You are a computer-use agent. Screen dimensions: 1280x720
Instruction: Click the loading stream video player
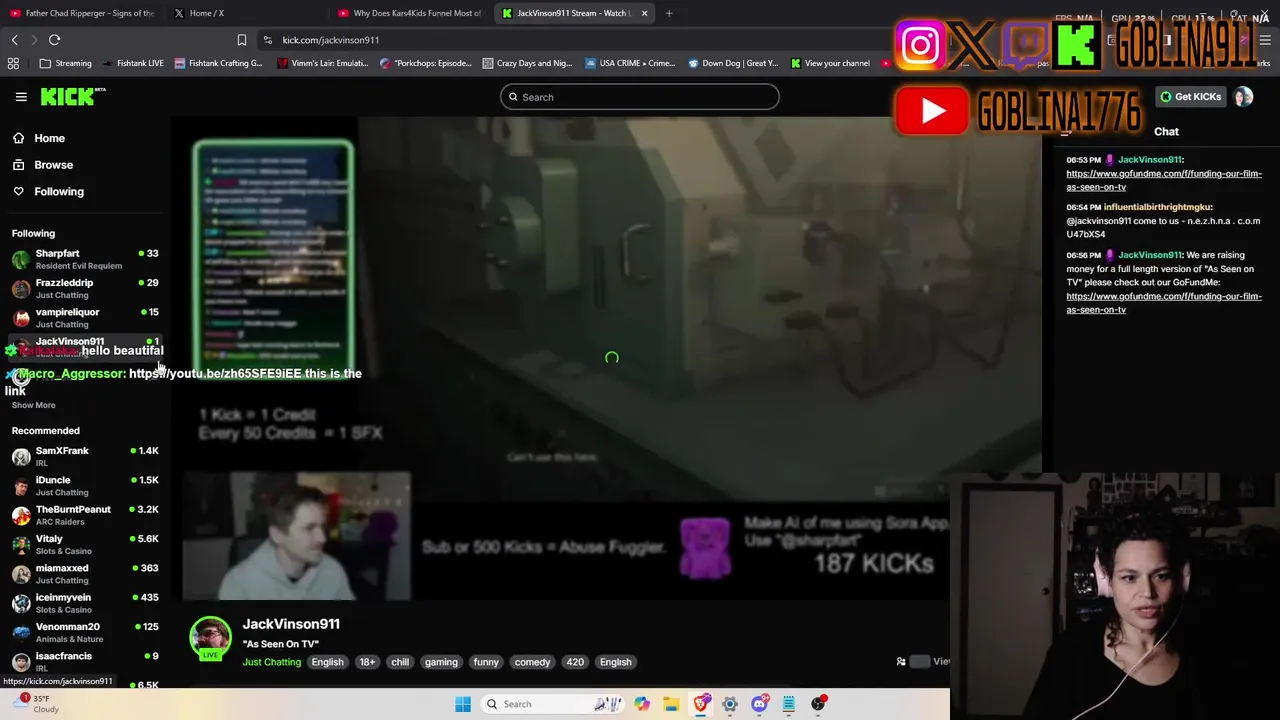tap(611, 358)
